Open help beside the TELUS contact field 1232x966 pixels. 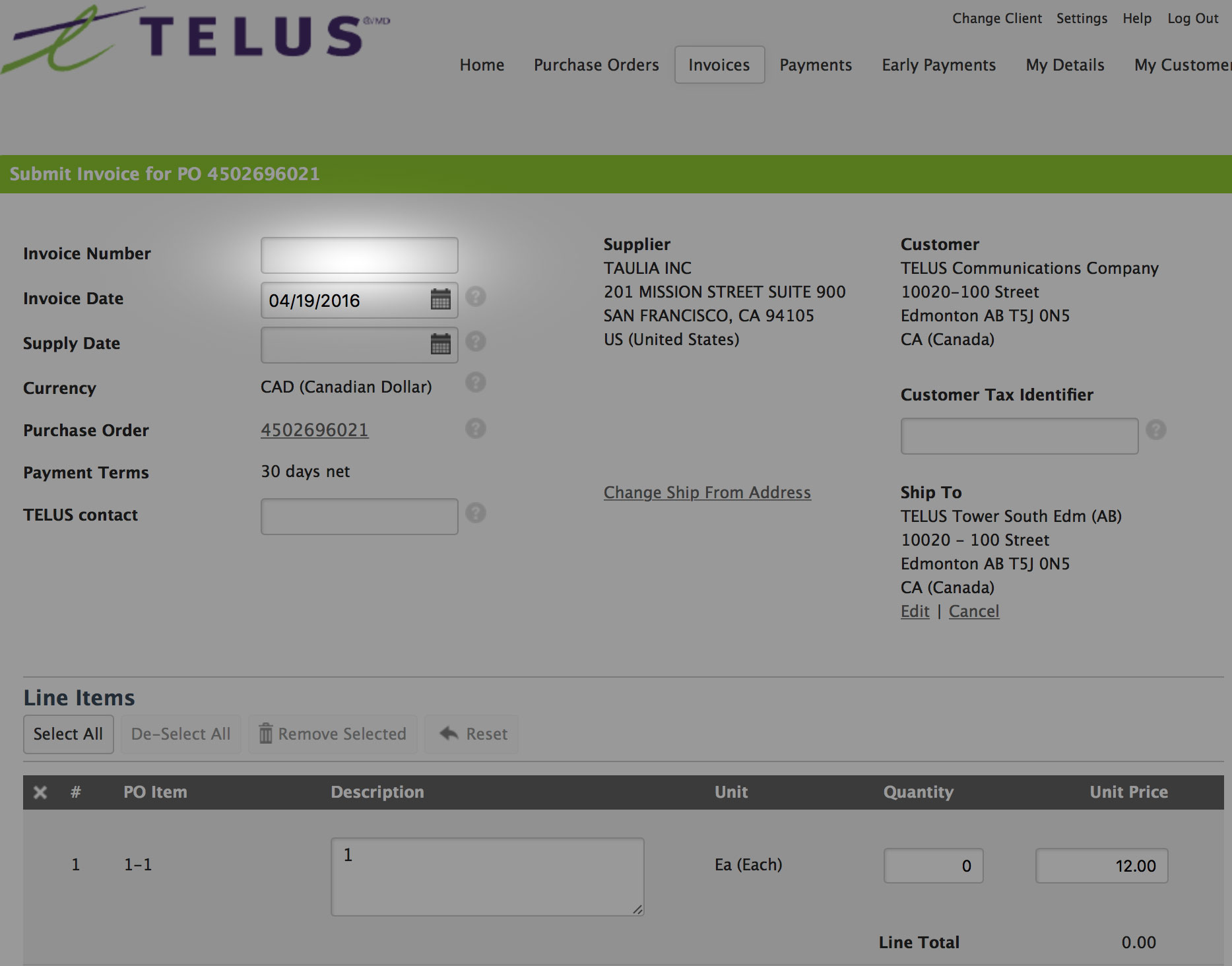coord(476,513)
